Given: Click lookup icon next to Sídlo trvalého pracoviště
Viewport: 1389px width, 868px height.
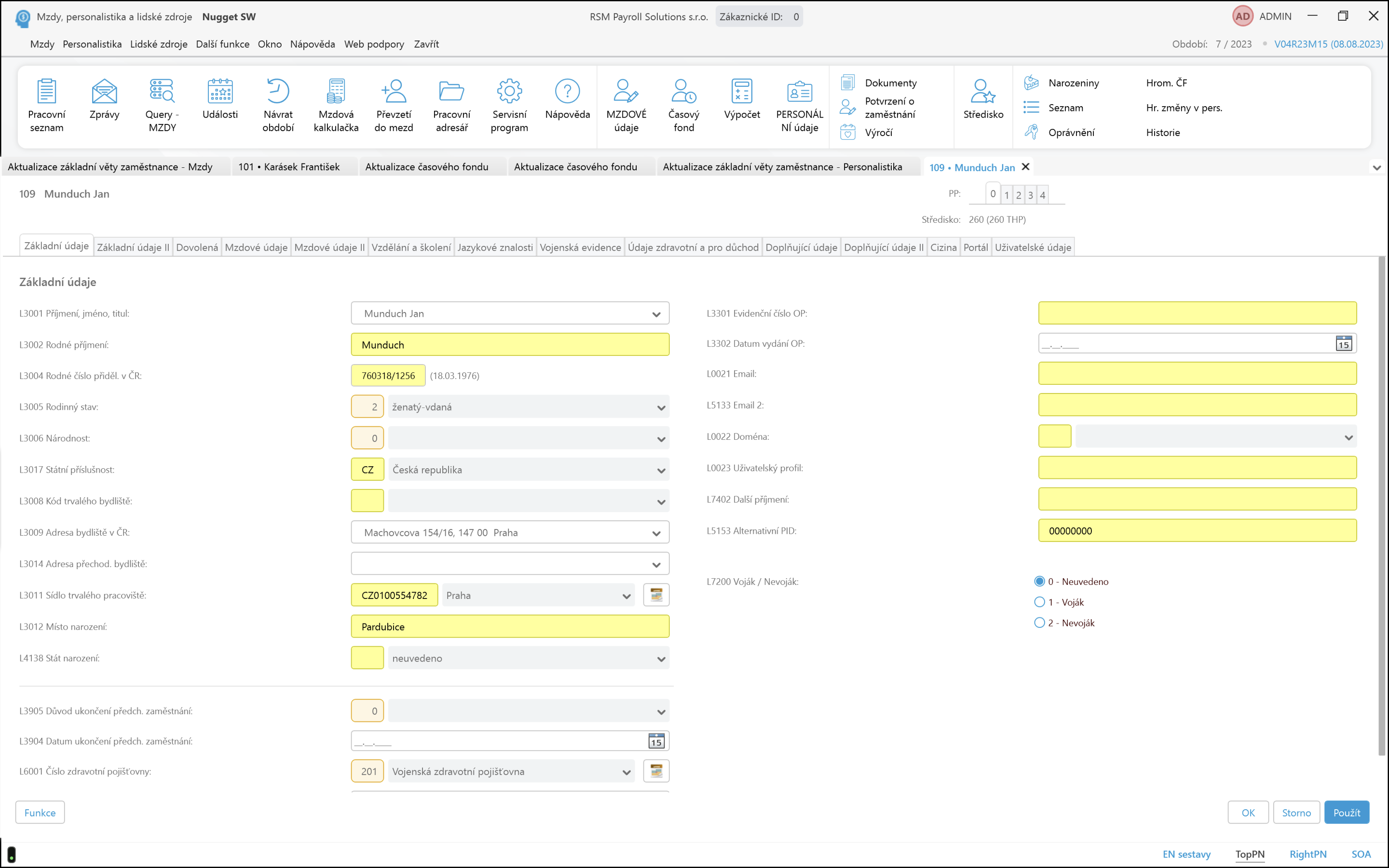Looking at the screenshot, I should point(656,595).
